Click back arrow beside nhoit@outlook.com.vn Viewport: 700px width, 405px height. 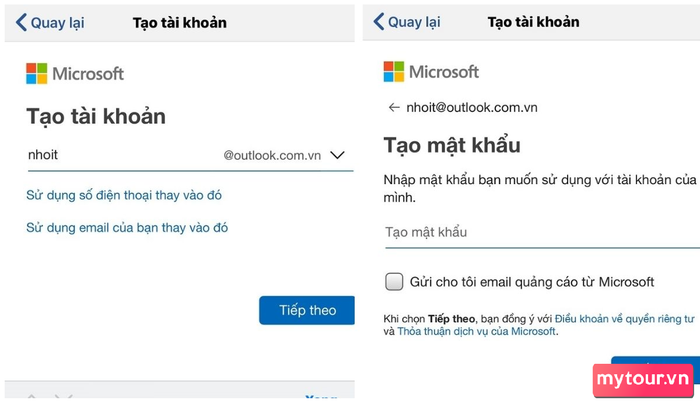click(x=394, y=107)
